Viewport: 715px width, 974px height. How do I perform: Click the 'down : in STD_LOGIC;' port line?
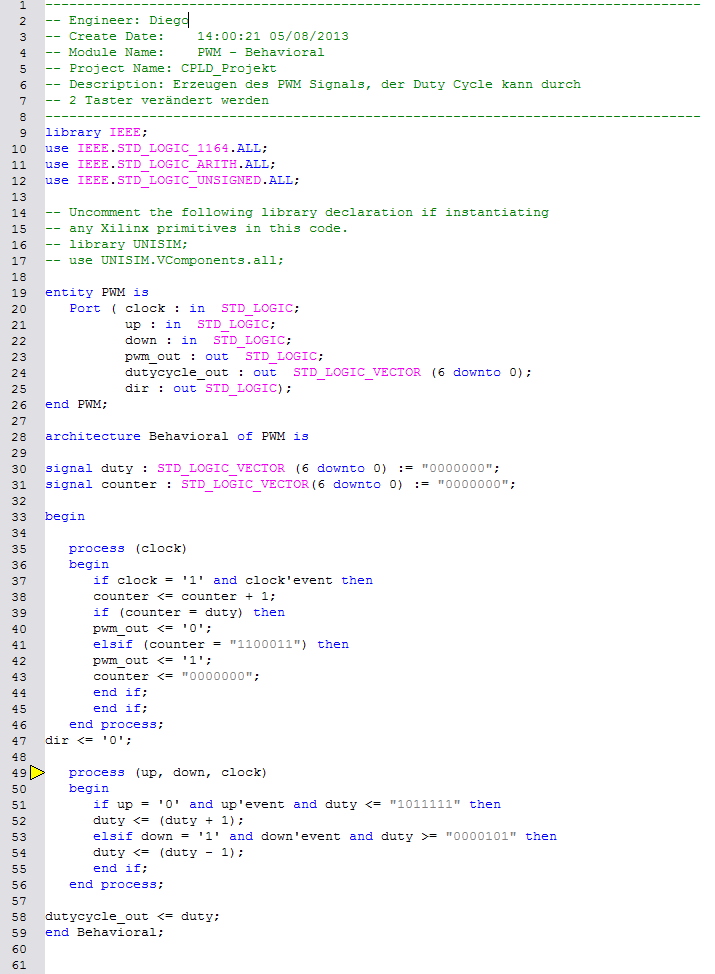(x=208, y=340)
